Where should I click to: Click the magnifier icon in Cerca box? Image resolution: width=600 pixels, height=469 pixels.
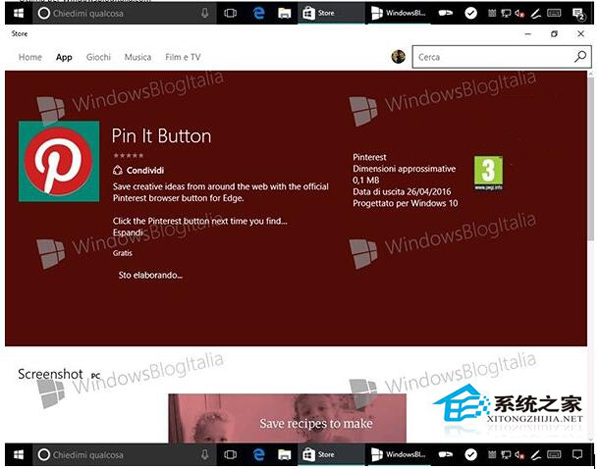[x=580, y=57]
